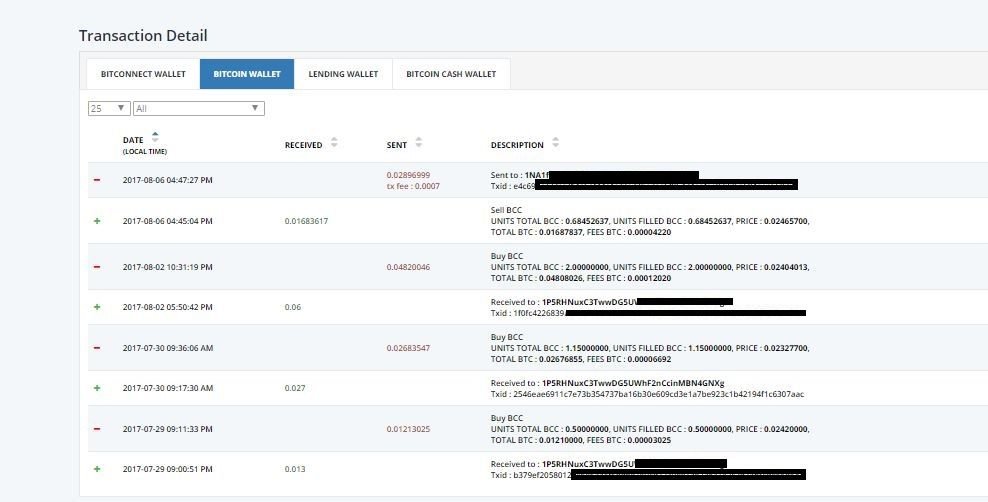The width and height of the screenshot is (988, 502).
Task: Click the plus icon for 2017-08-06 04:45:04 PM
Action: (x=97, y=221)
